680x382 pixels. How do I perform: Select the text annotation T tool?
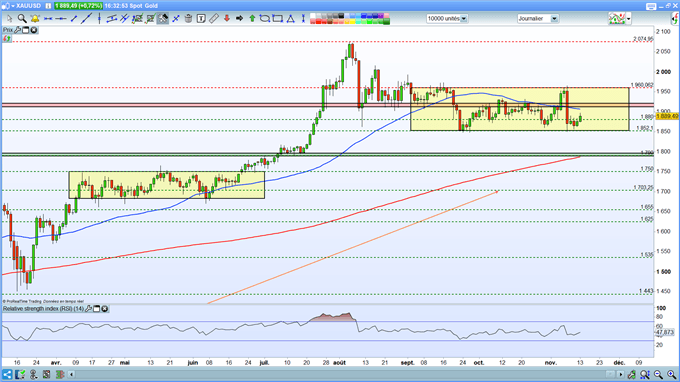[x=201, y=18]
